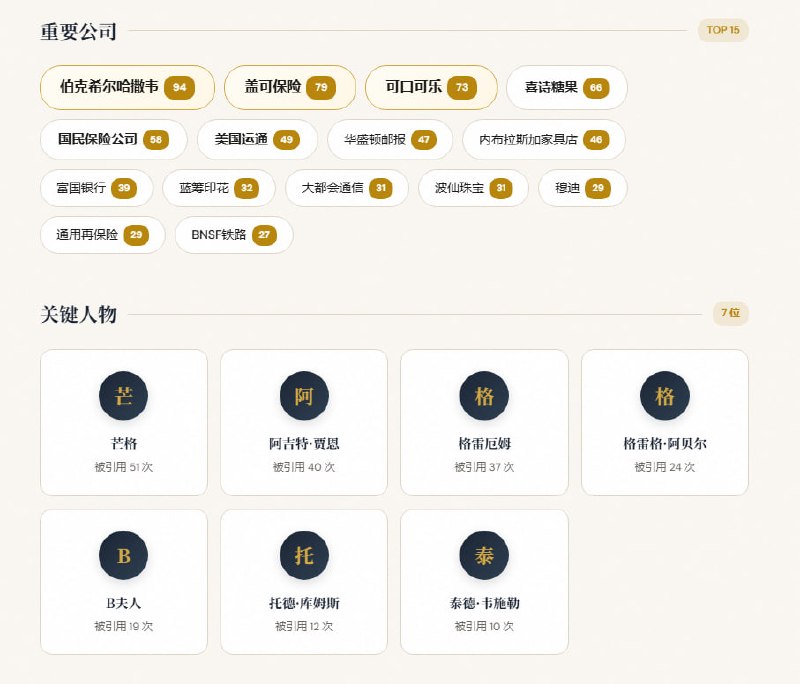Click the avatar icon above 格雷厄姆
Viewport: 800px width, 684px height.
click(484, 396)
